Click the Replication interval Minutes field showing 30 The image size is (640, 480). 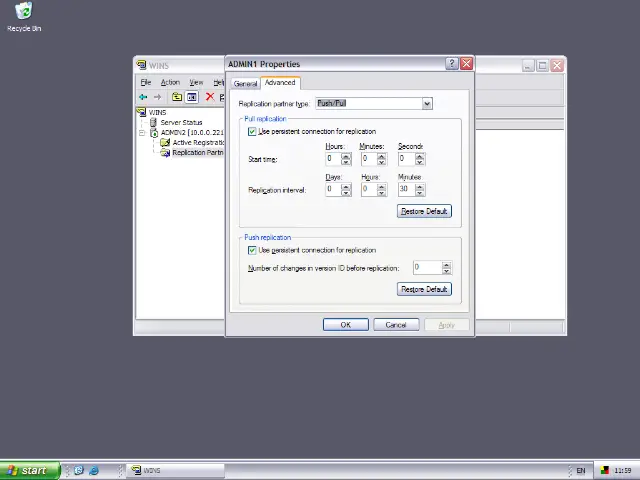pyautogui.click(x=407, y=189)
